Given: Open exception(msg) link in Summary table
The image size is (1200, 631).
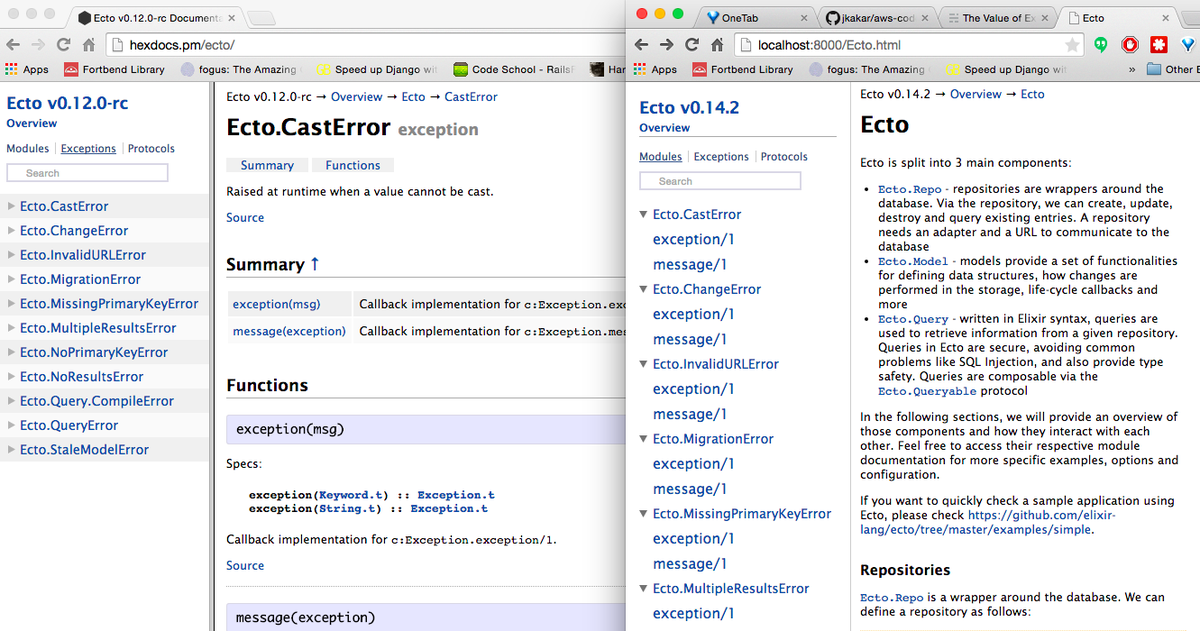Looking at the screenshot, I should pyautogui.click(x=276, y=304).
